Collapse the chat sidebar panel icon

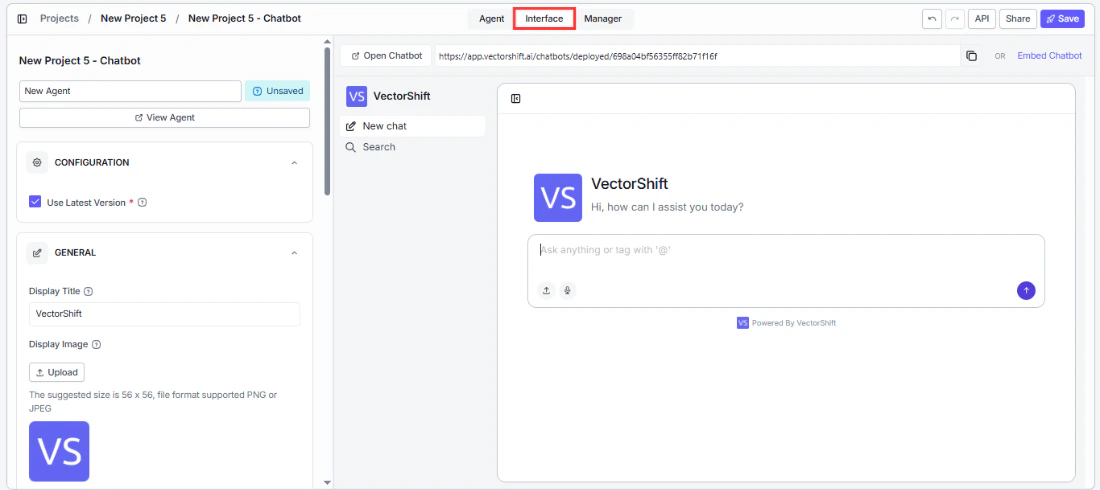516,99
